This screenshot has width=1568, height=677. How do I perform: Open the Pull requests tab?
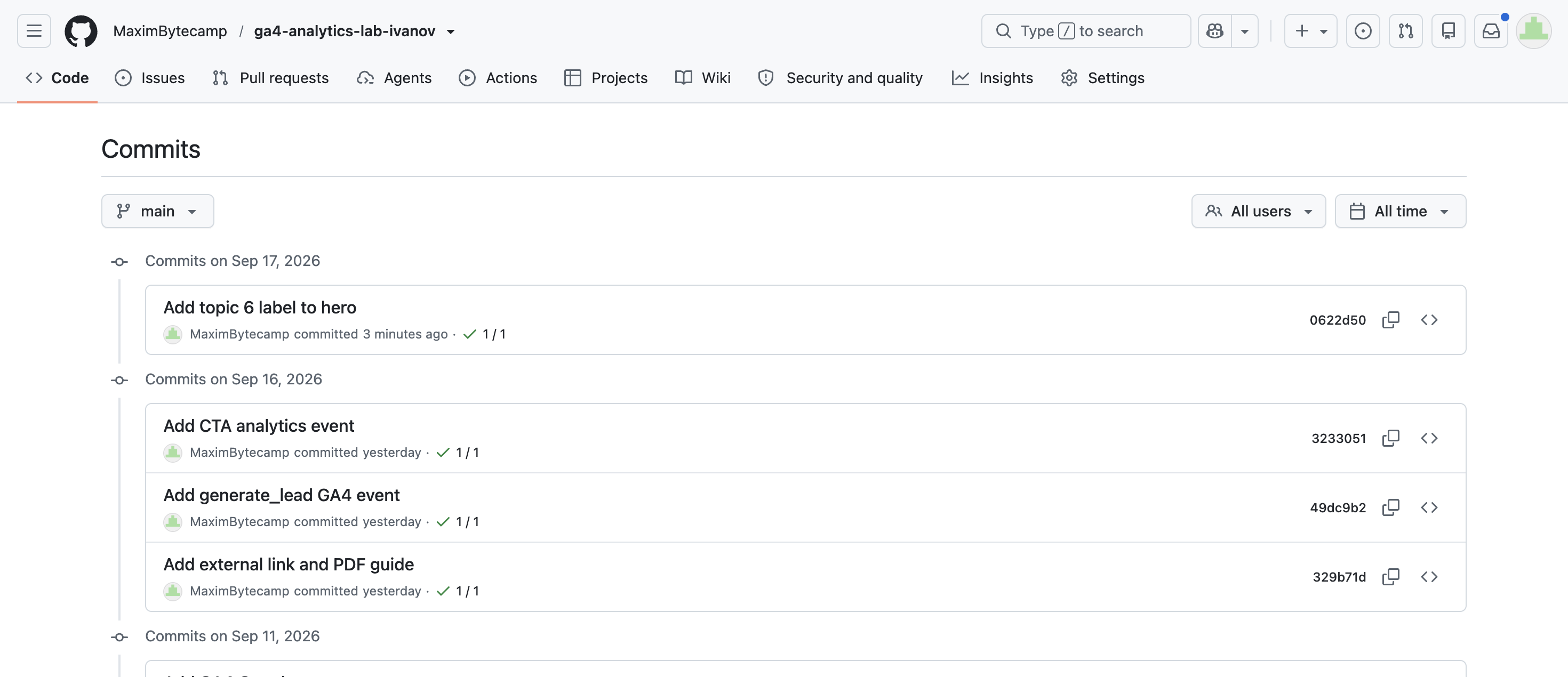271,78
